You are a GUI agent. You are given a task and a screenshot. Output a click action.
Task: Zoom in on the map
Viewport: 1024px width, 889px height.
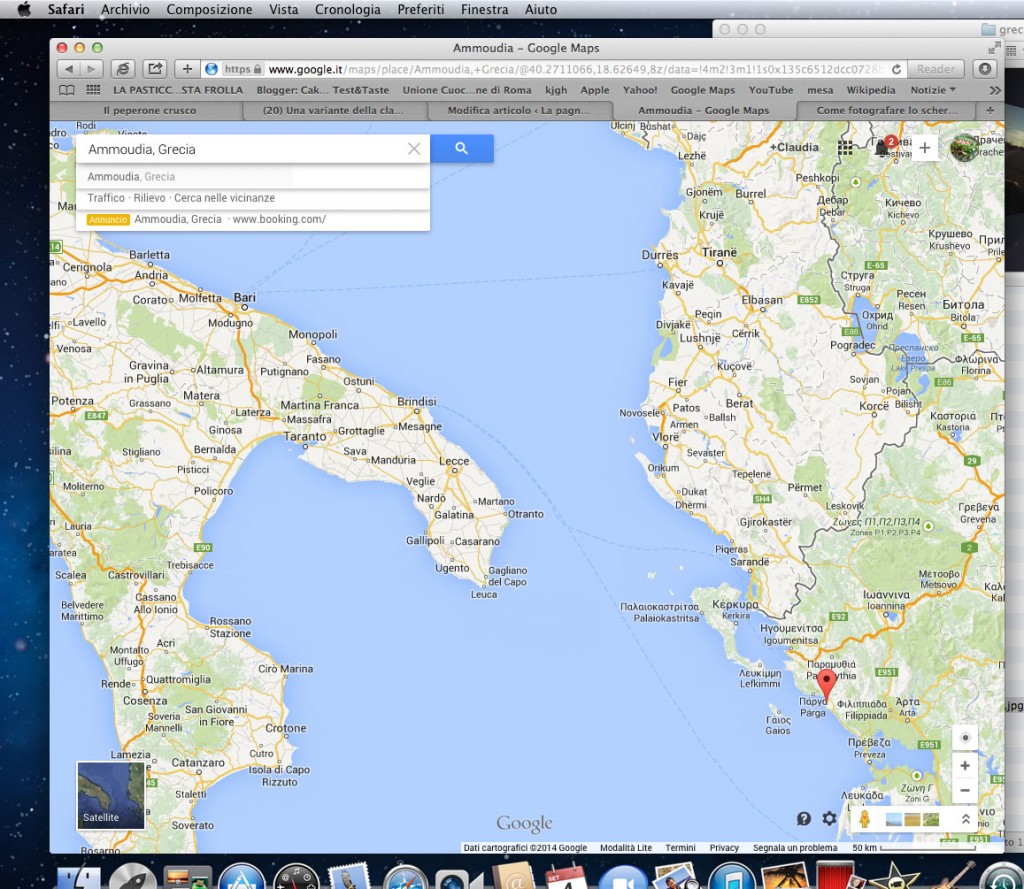pos(964,766)
